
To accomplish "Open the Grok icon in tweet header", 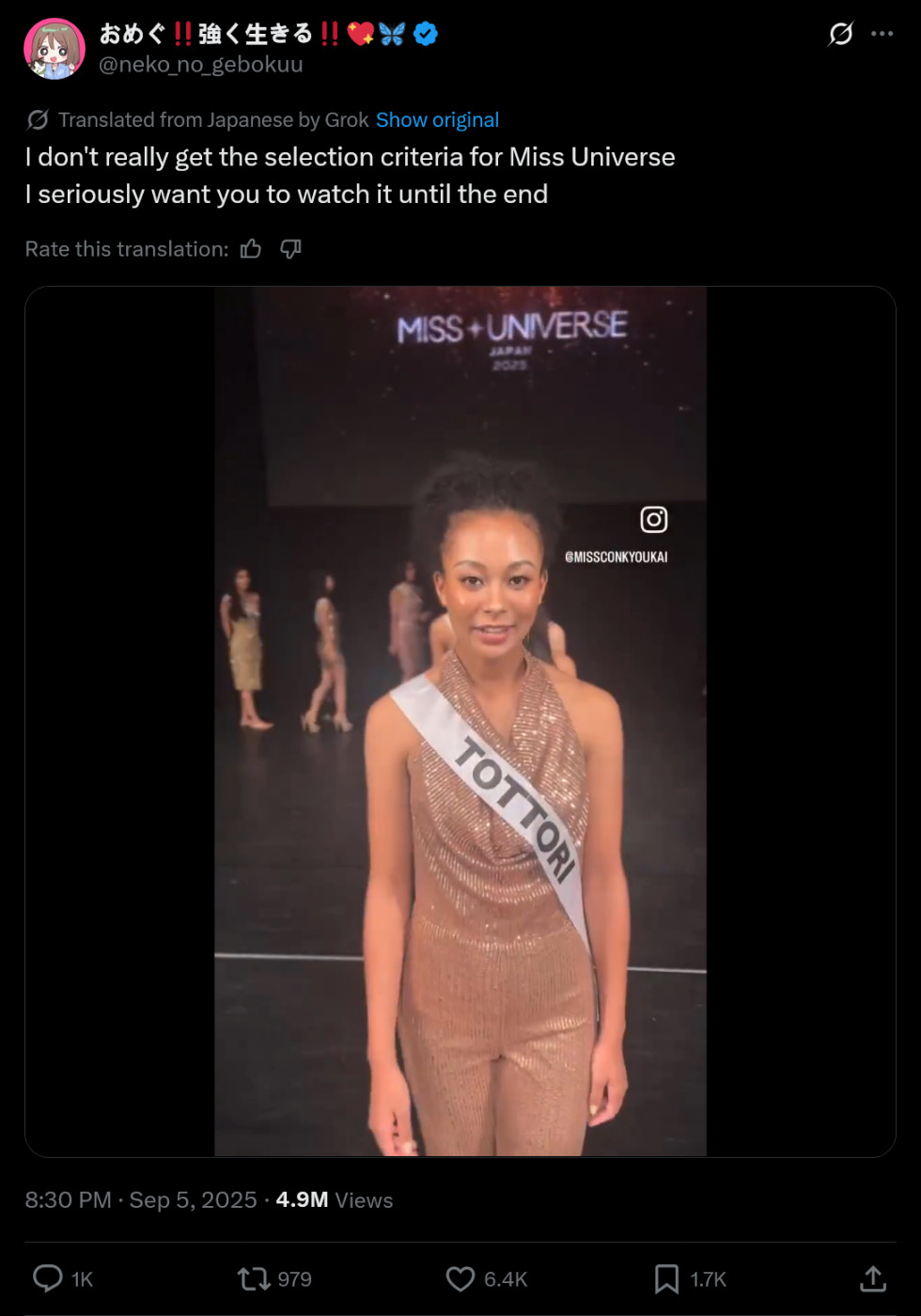I will point(840,35).
